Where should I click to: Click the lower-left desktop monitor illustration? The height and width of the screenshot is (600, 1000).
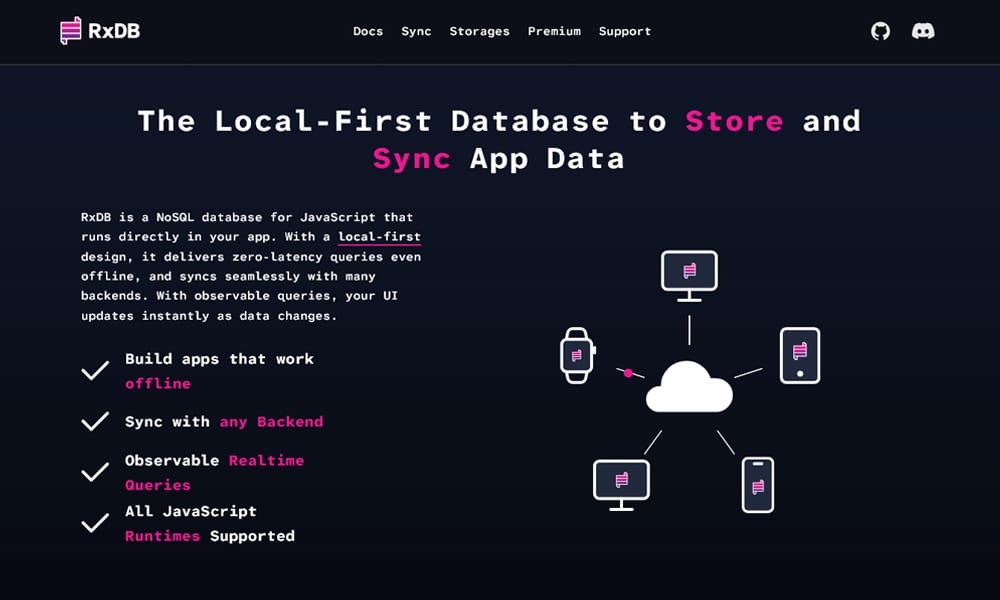coord(622,480)
